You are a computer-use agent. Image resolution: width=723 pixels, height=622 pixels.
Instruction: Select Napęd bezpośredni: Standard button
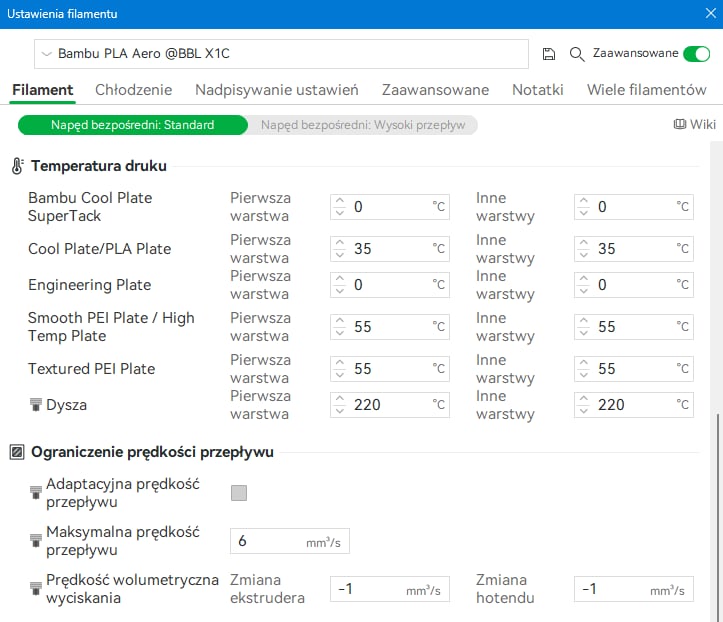[133, 125]
